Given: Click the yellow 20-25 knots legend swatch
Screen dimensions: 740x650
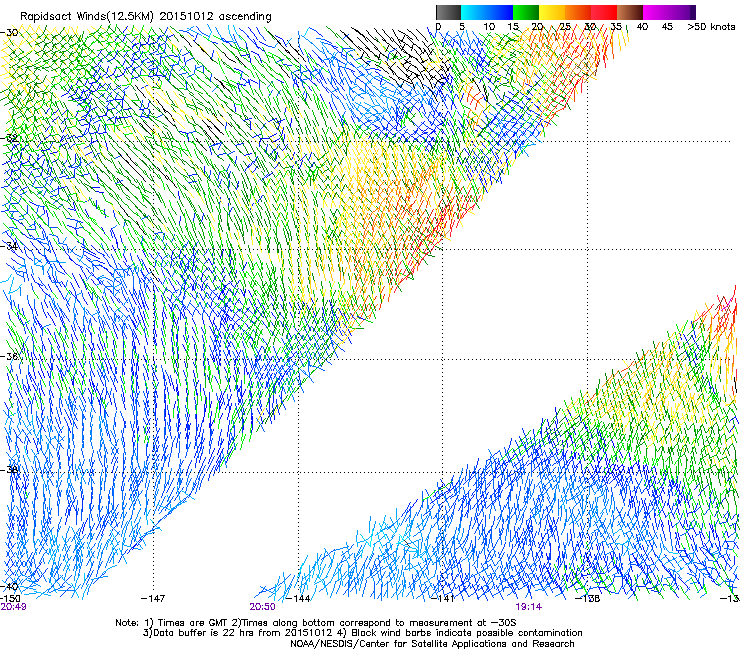Looking at the screenshot, I should tap(552, 12).
